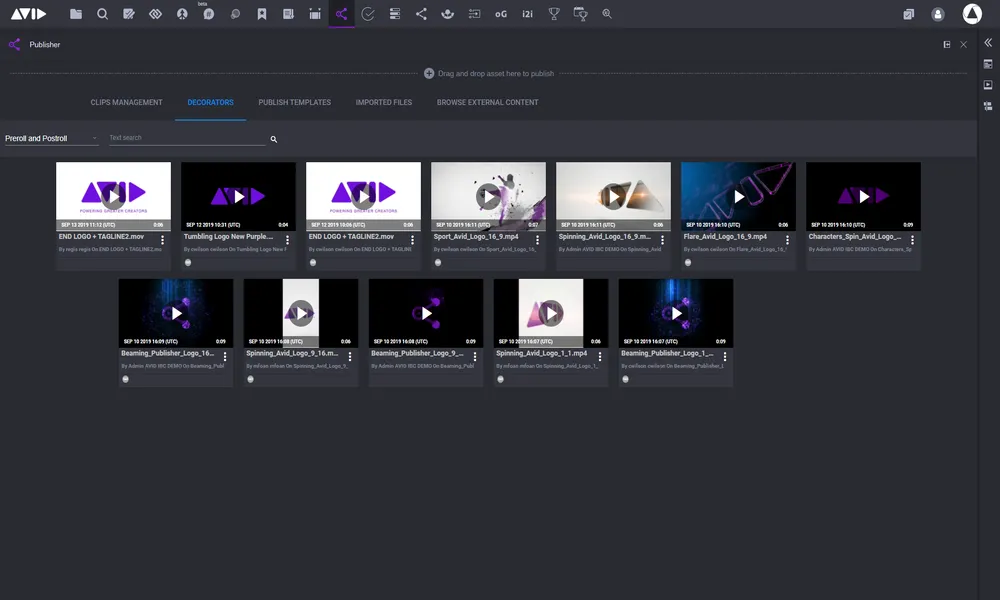Open options menu for Flare_Avid_Logo_16_9.mp4
This screenshot has height=600, width=1000.
point(788,240)
